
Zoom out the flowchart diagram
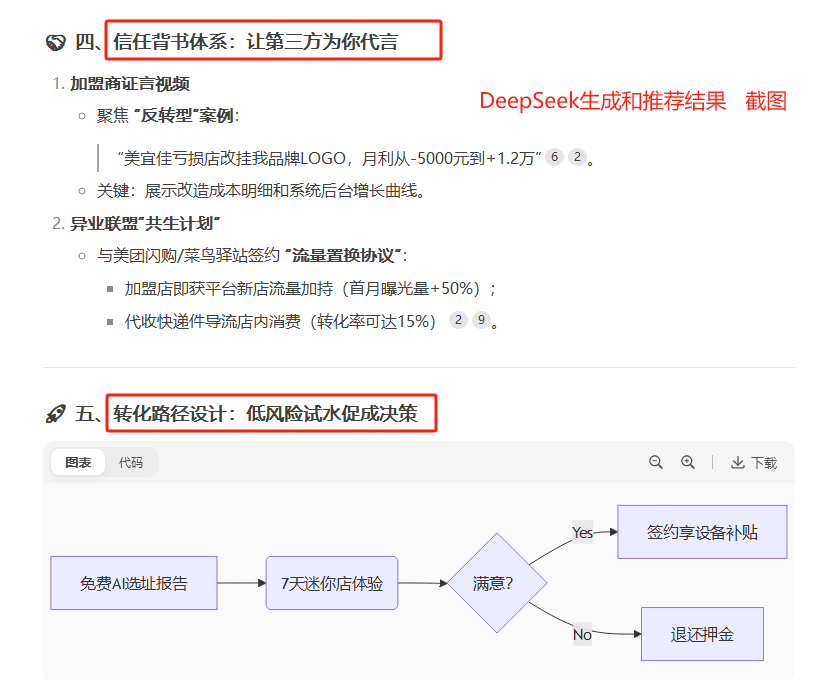(x=656, y=462)
